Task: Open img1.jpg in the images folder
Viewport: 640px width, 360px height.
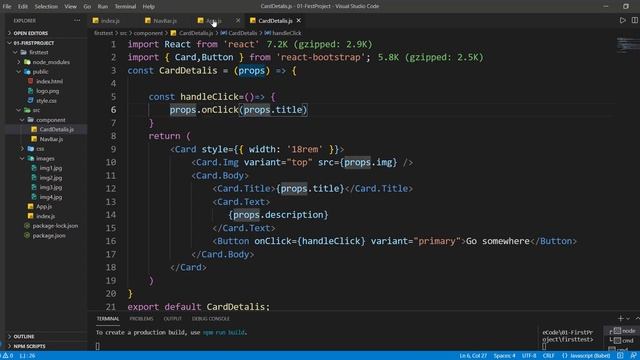Action: pos(51,168)
